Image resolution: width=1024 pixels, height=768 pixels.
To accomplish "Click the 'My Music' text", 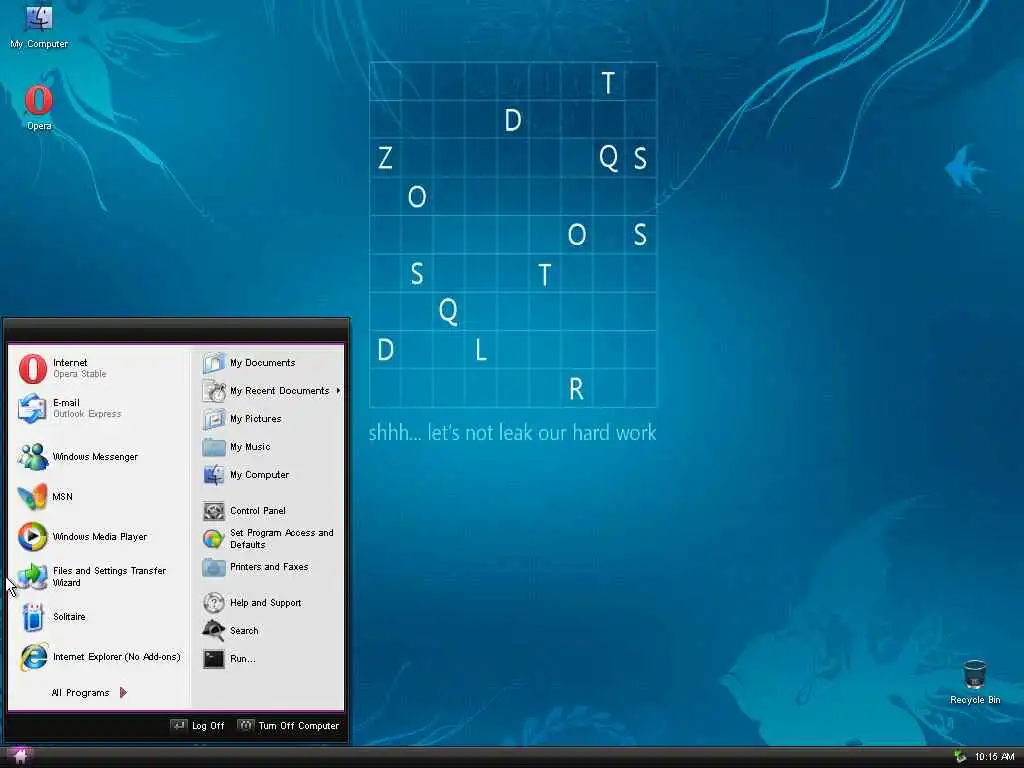I will 250,447.
